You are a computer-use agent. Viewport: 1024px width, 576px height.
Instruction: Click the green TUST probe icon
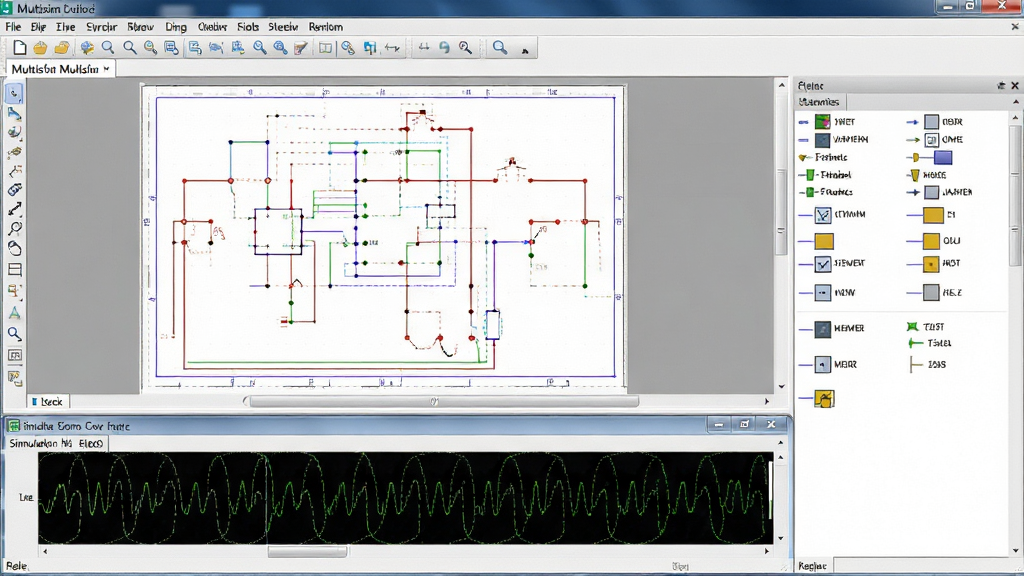tap(913, 327)
